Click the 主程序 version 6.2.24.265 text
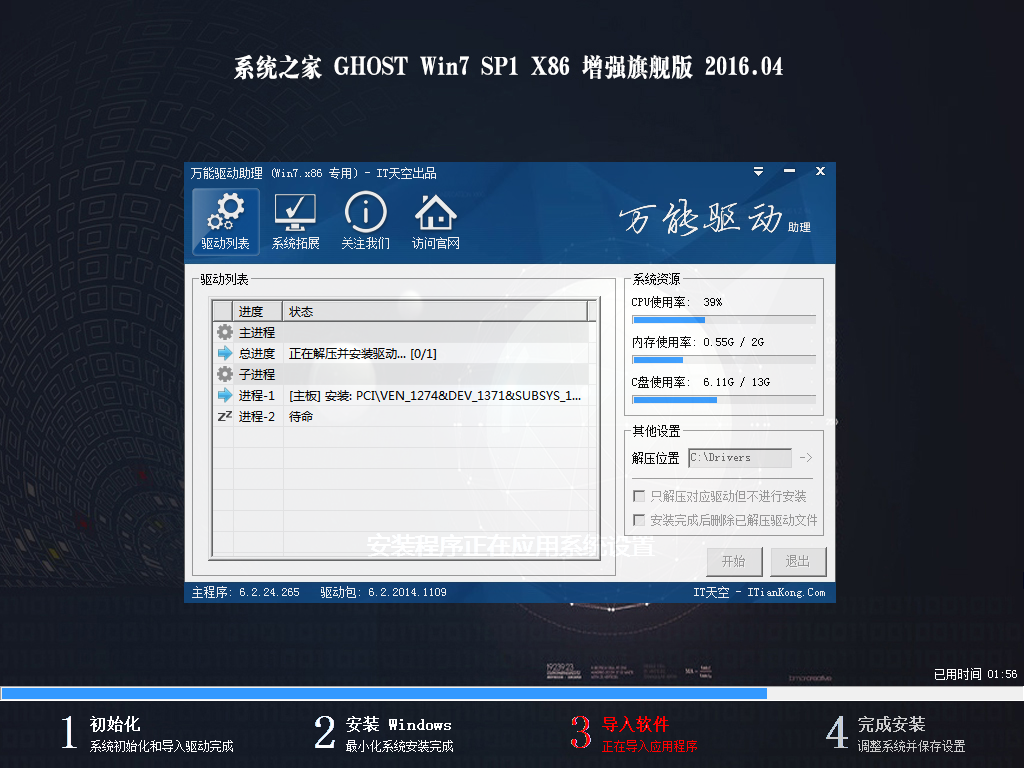This screenshot has width=1024, height=768. pyautogui.click(x=246, y=592)
